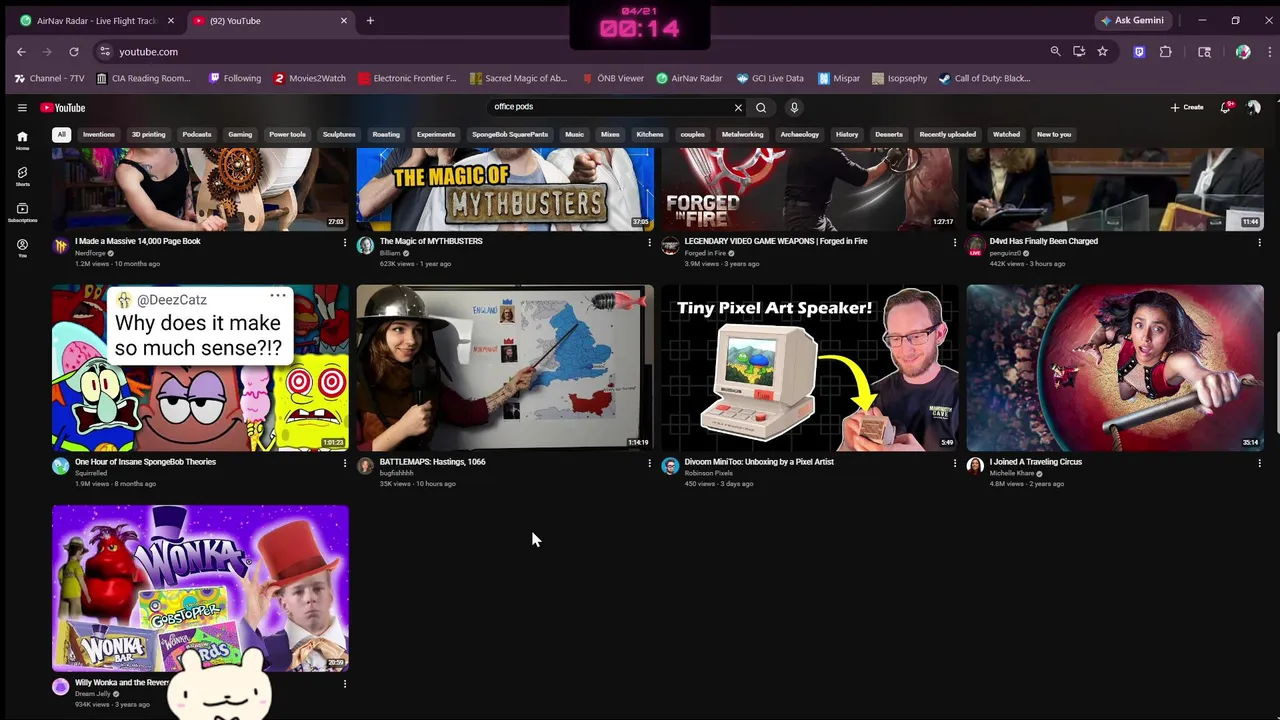
Task: Visit the Robinson Pixels channel name link
Action: [x=709, y=473]
